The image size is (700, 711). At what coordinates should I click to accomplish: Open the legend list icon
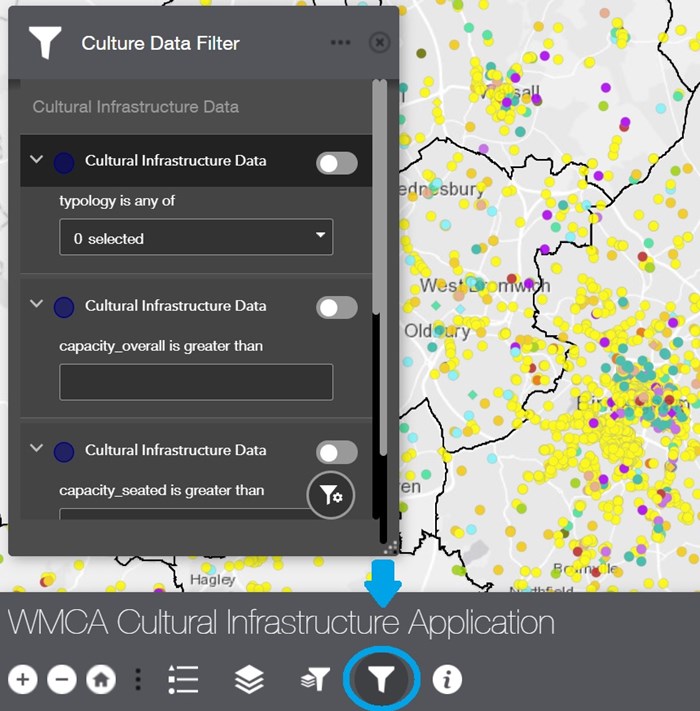pyautogui.click(x=183, y=680)
